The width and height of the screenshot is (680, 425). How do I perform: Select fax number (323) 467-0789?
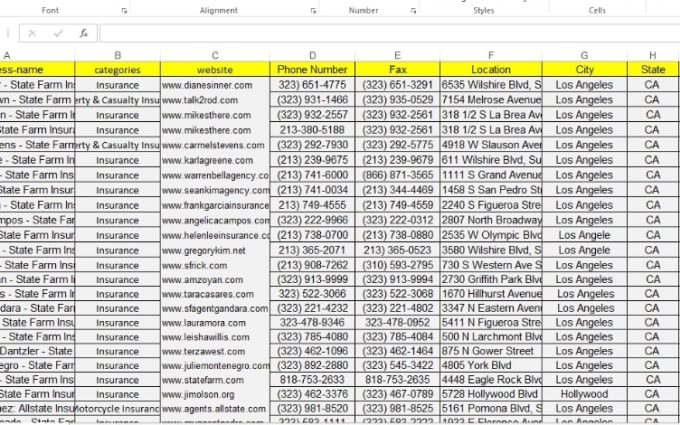[x=397, y=395]
